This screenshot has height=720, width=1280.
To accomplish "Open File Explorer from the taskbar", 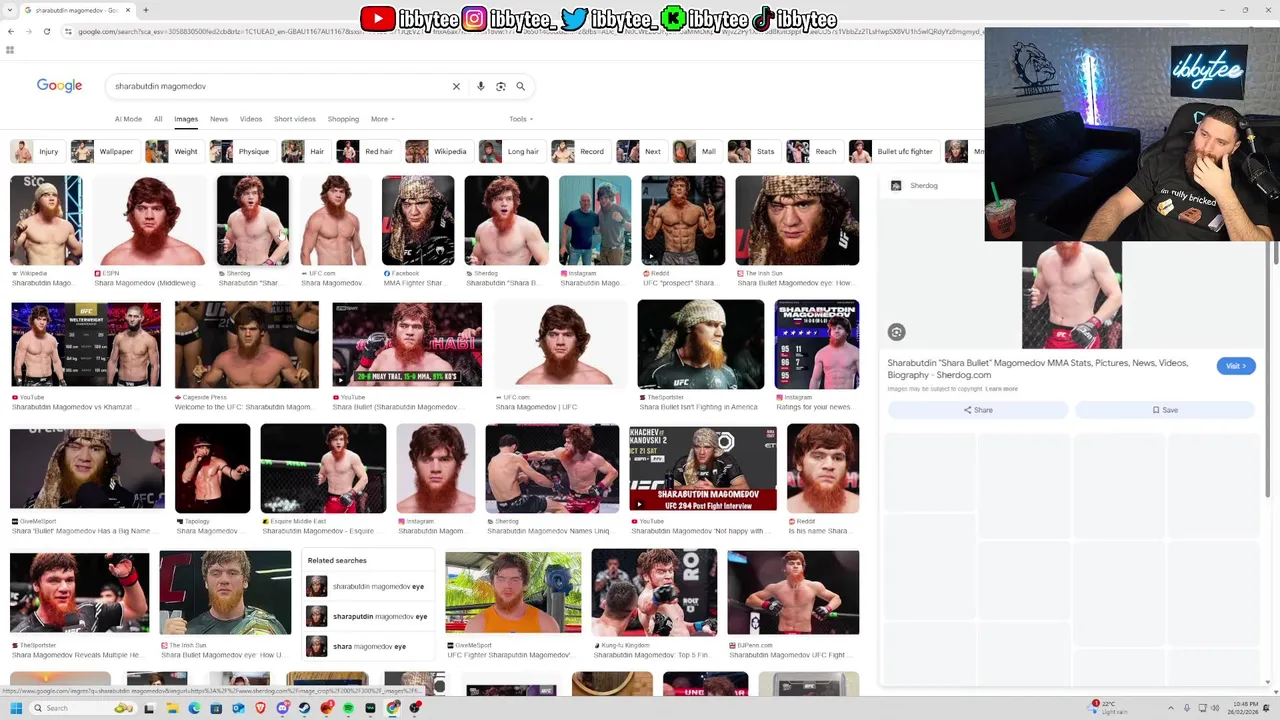I will click(172, 708).
